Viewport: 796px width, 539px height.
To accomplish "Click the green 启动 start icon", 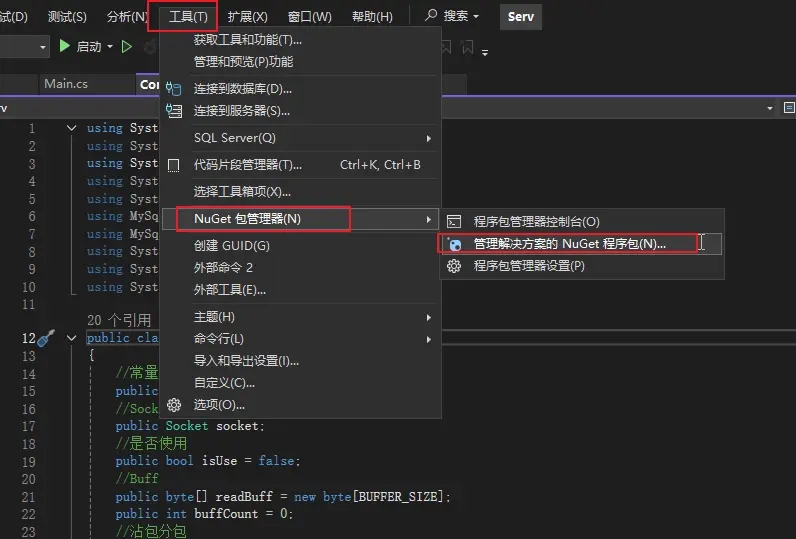I will (64, 47).
